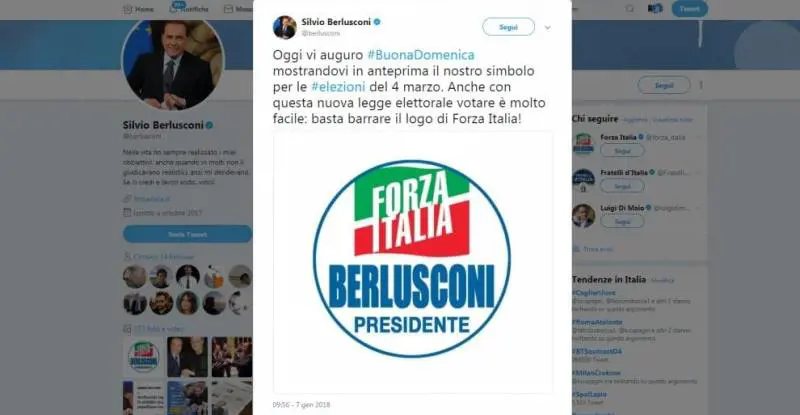Click the Segui button in the tweet popup

pos(508,27)
